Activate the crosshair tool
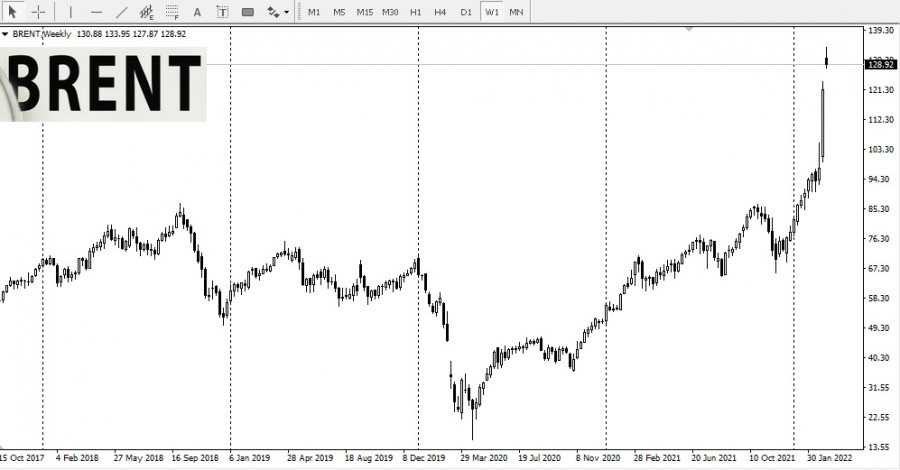Viewport: 900px width, 470px height. [38, 11]
